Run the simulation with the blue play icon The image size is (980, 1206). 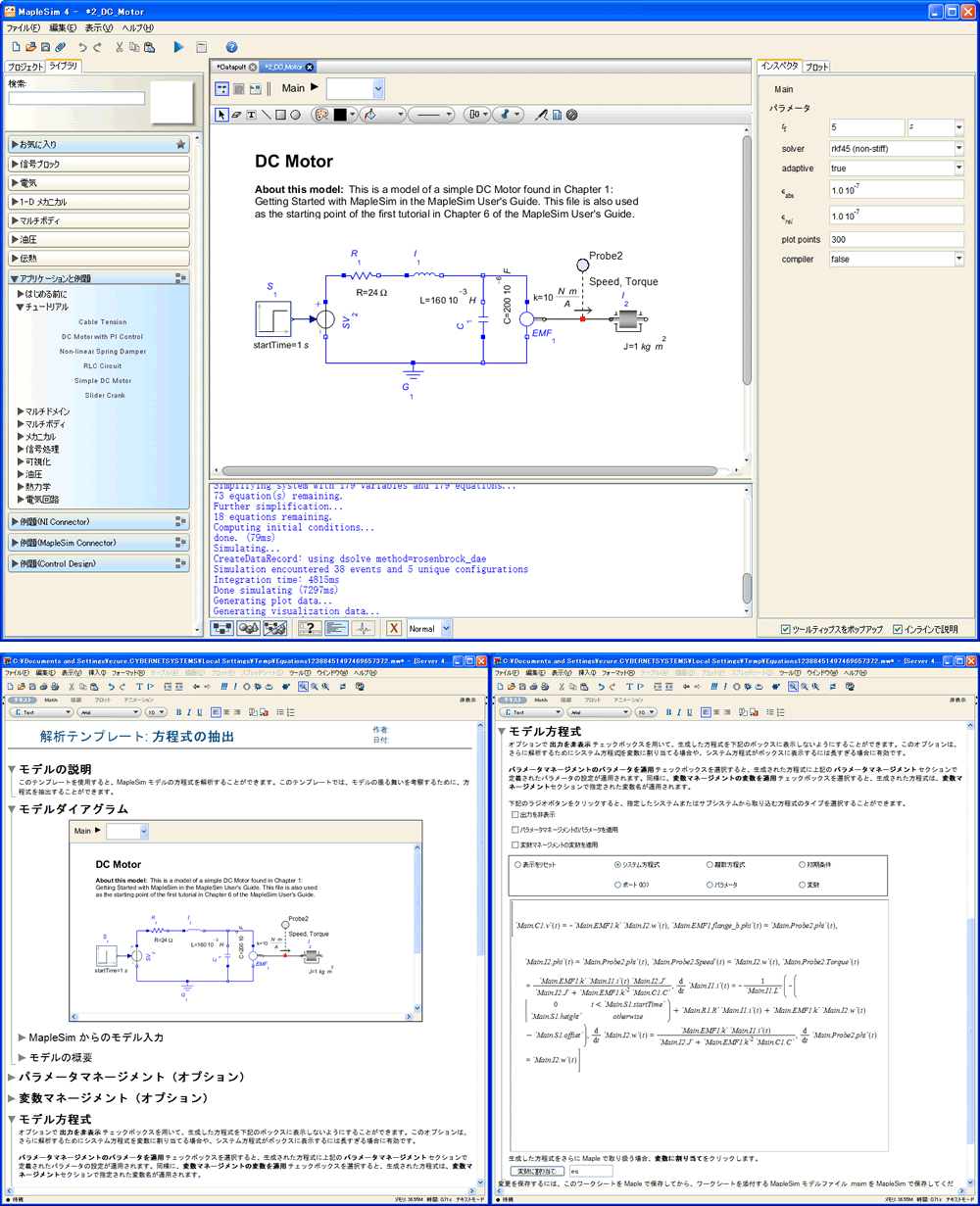(178, 46)
